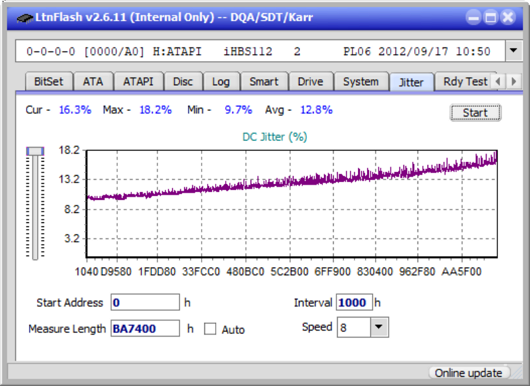Viewport: 530px width, 386px height.
Task: Enable the Auto checkbox
Action: pos(210,329)
